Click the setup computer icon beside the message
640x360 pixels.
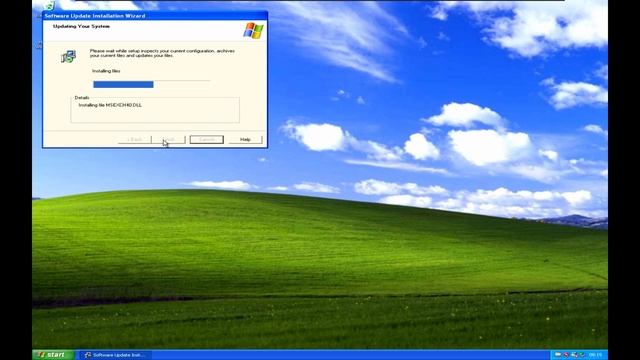(69, 56)
